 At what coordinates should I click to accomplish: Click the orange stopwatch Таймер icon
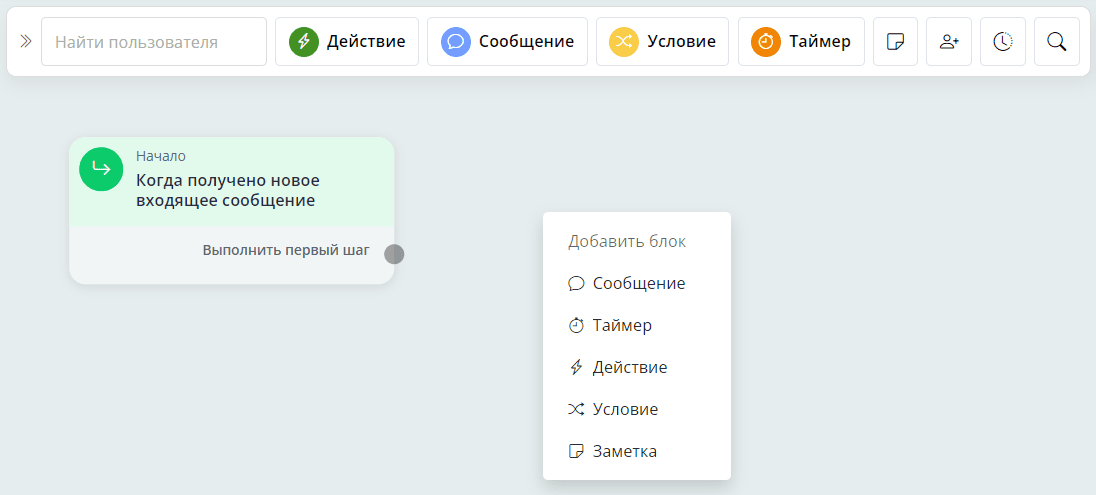[x=766, y=42]
